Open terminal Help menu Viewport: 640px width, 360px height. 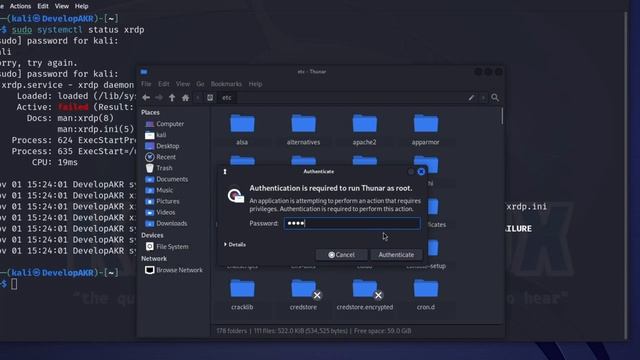click(81, 6)
